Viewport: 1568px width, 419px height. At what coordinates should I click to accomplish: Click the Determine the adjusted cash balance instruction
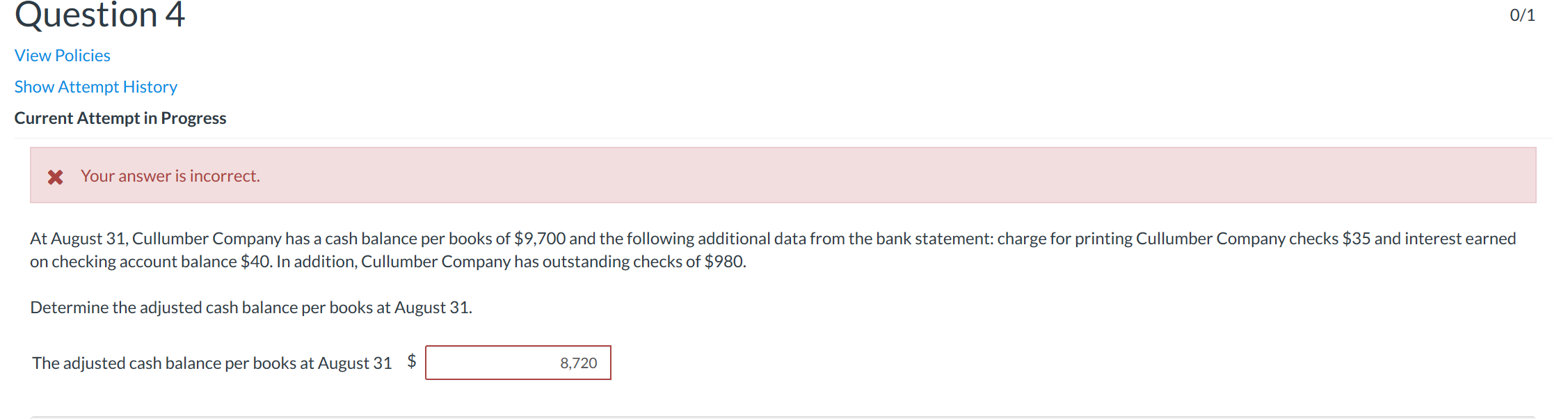[251, 306]
